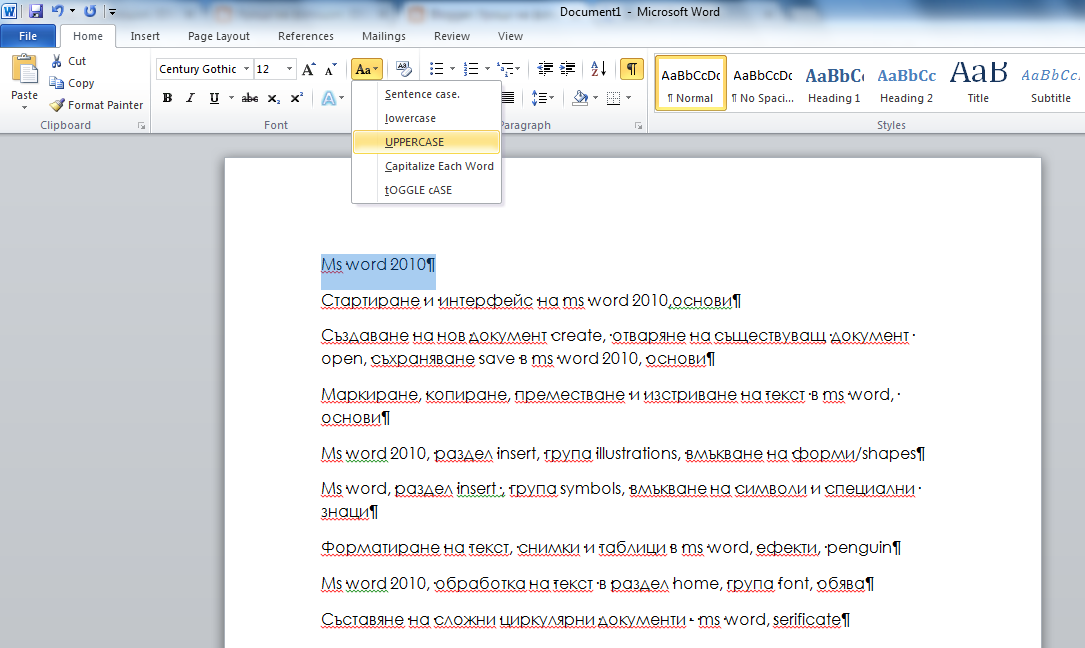Screen dimensions: 1085x648
Task: Copy the selected text
Action: [71, 83]
